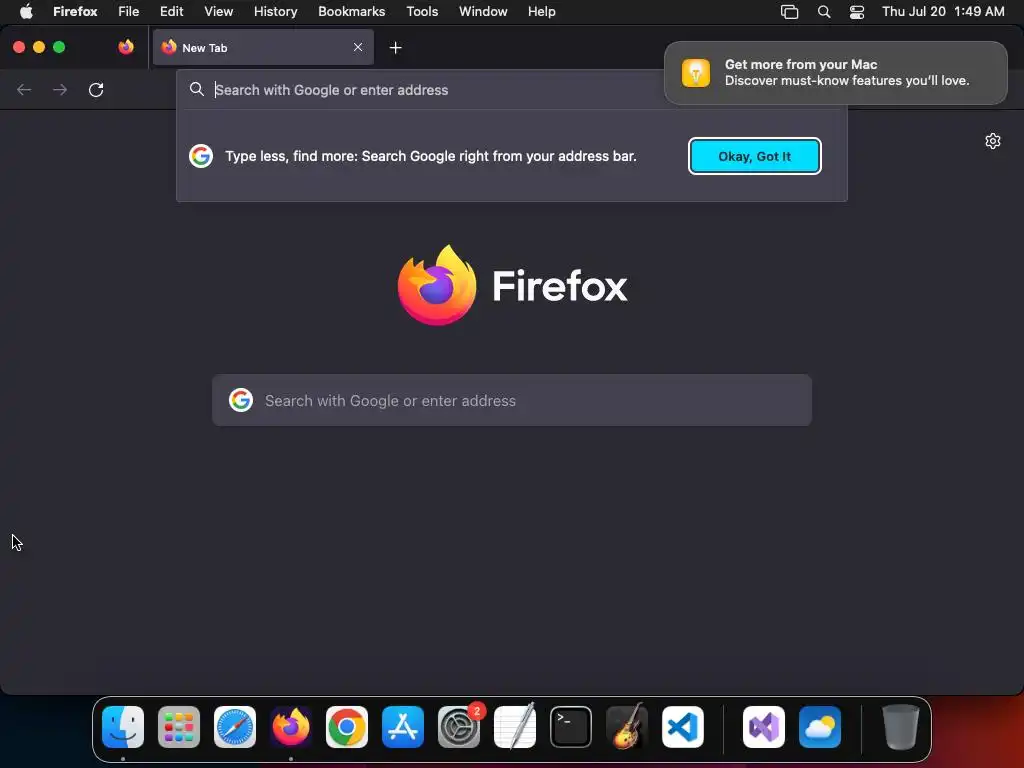The image size is (1024, 768).
Task: Open Spotlight search in menu bar
Action: (824, 12)
